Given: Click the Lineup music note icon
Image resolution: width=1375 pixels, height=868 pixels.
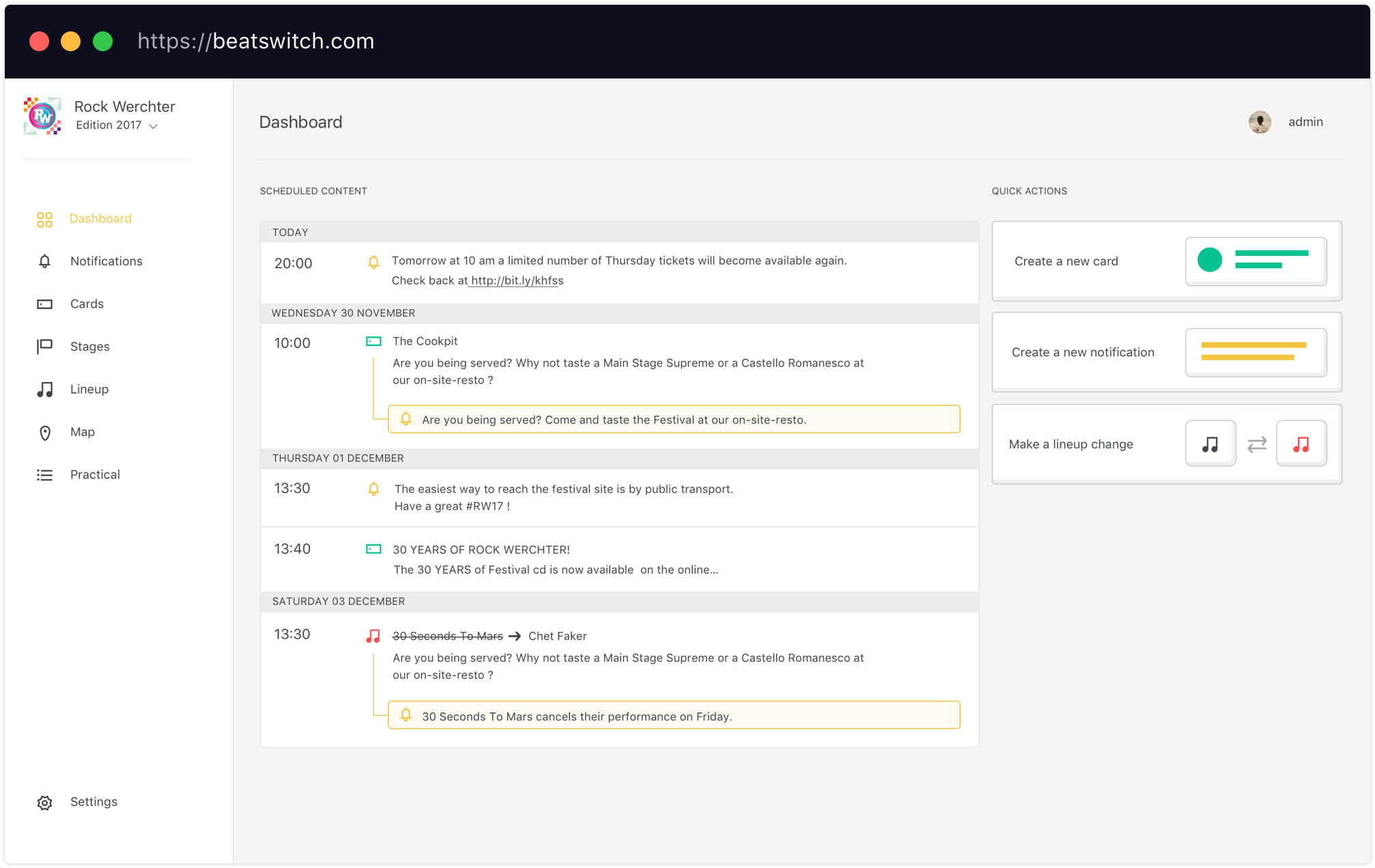Looking at the screenshot, I should pyautogui.click(x=44, y=388).
